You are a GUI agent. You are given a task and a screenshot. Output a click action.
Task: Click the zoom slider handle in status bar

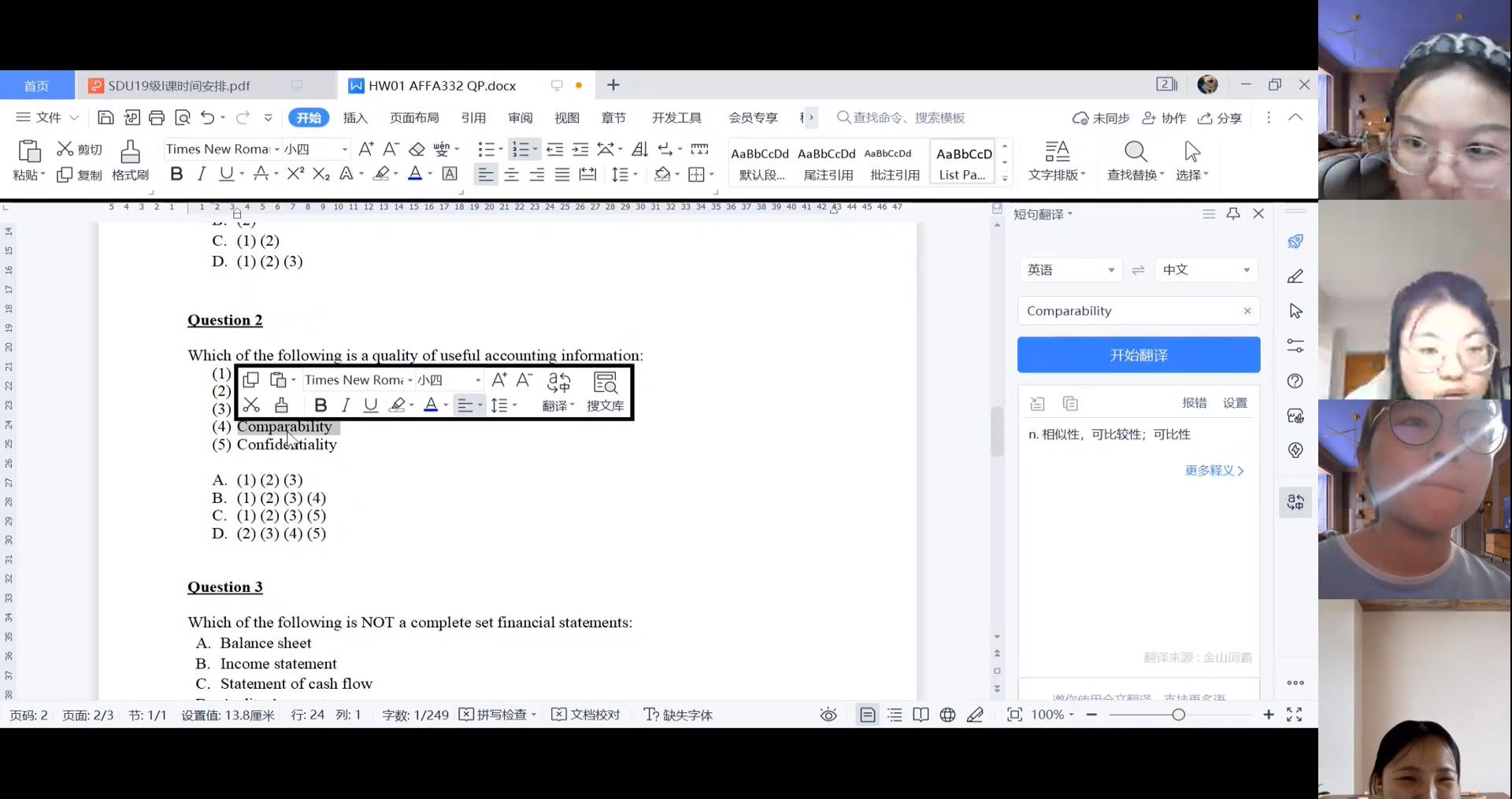(x=1178, y=715)
